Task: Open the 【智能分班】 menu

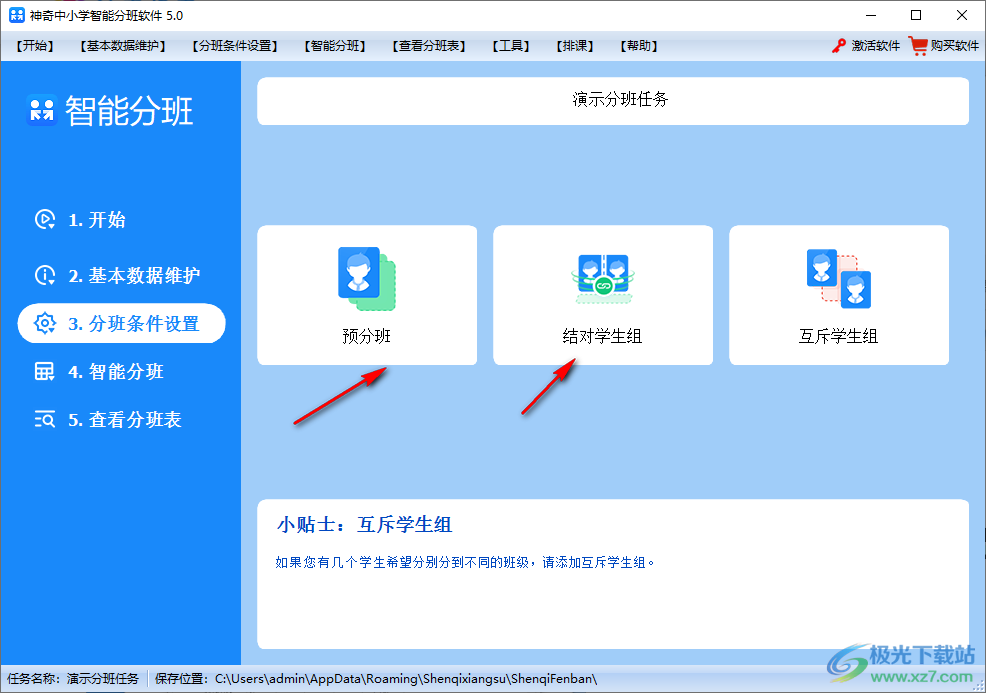Action: 335,46
